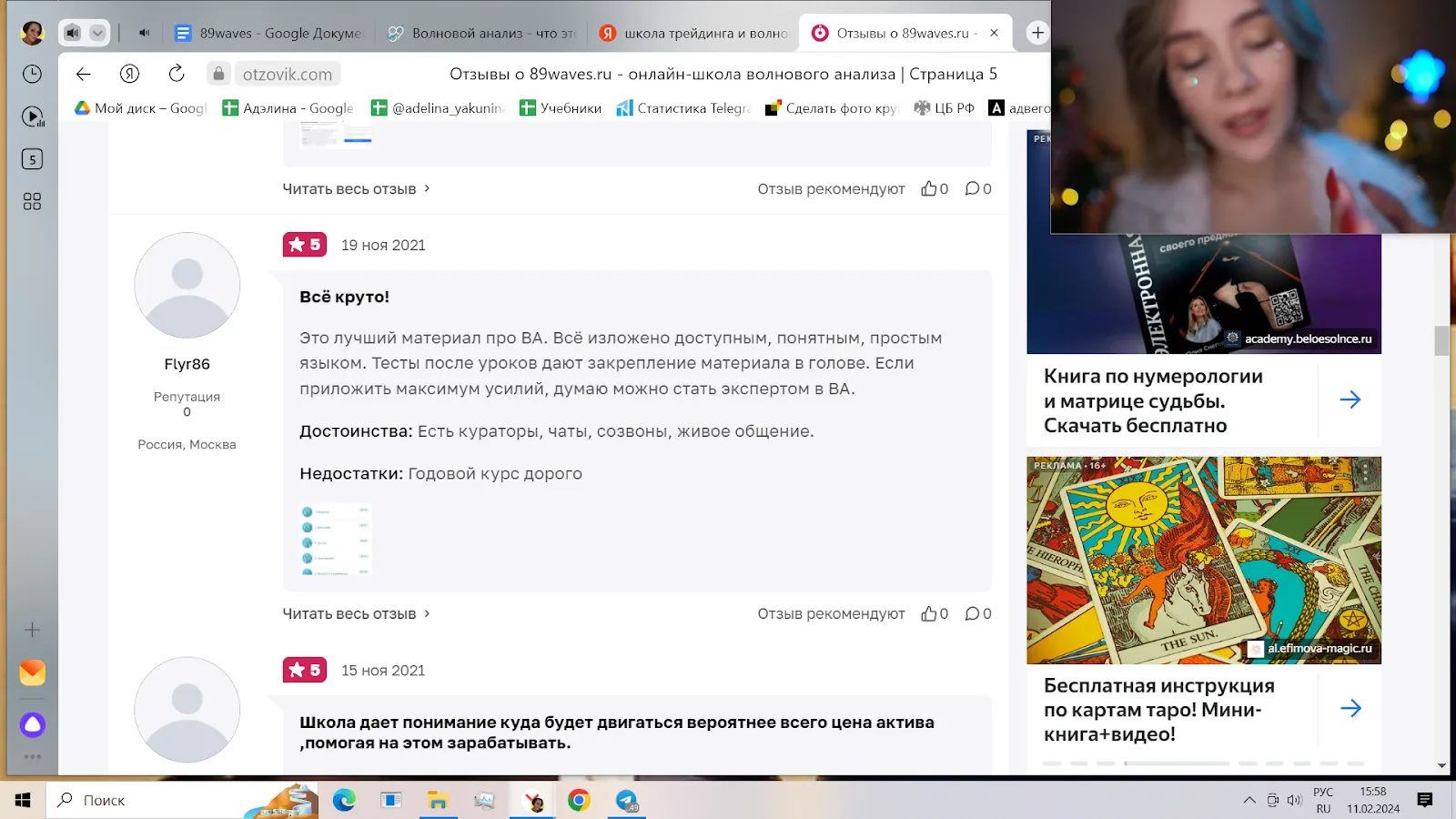Open sidebar tab counter showing 5
This screenshot has width=1456, height=819.
click(x=32, y=159)
